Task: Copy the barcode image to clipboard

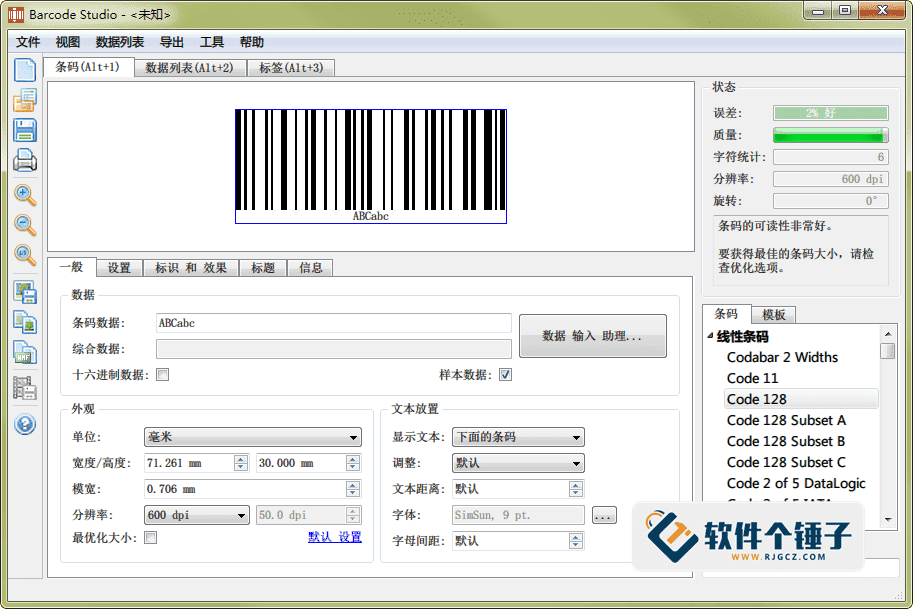Action: [x=25, y=322]
